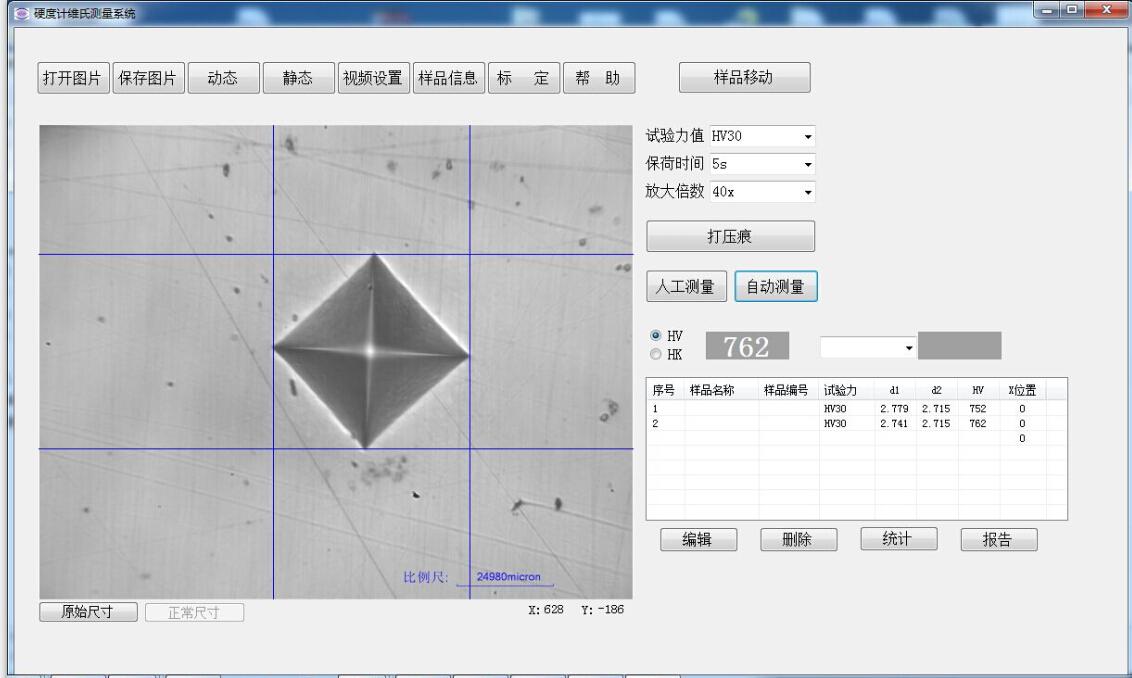
Task: Select the HK radio button
Action: pos(655,354)
